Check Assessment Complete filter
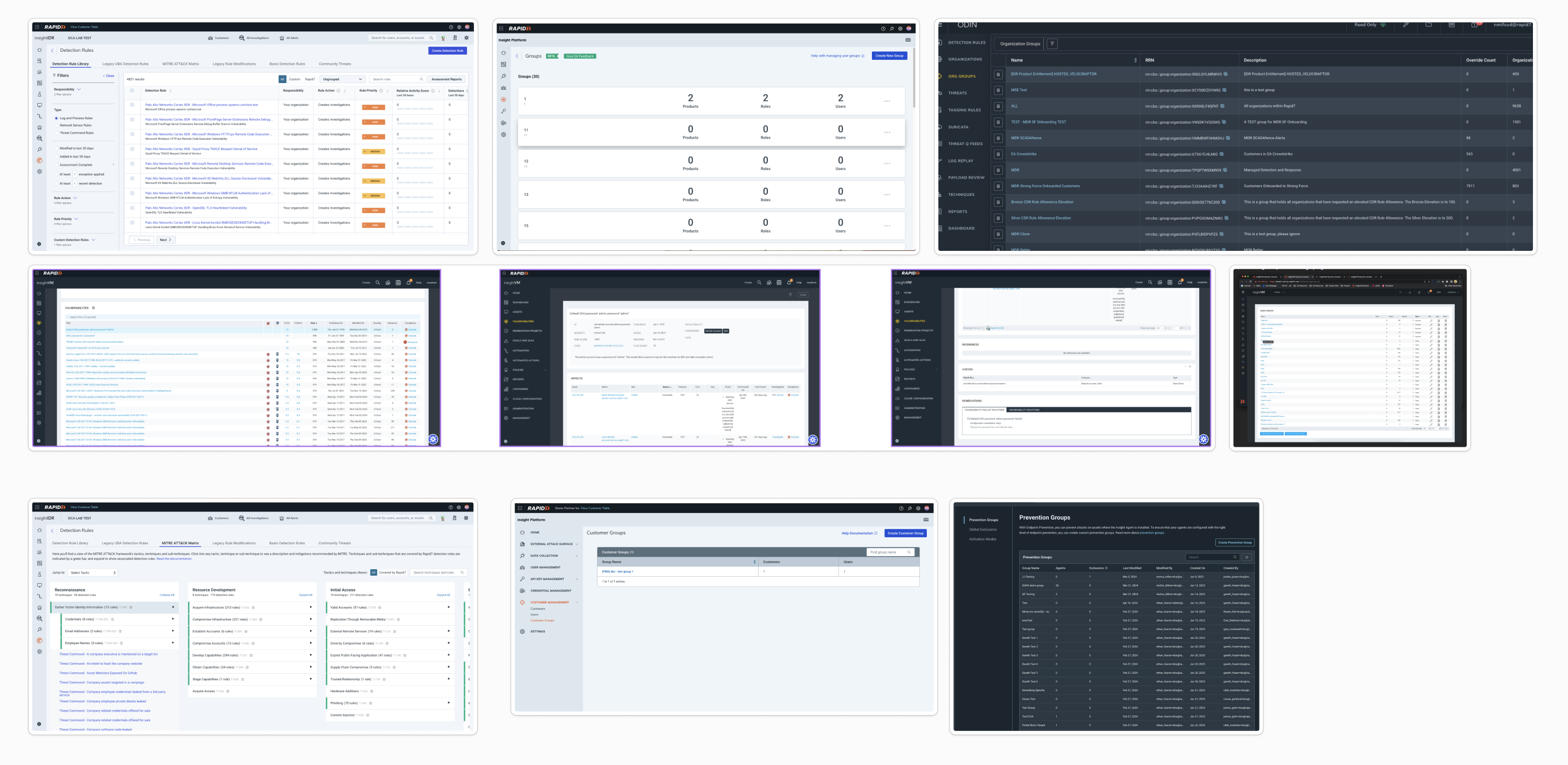Viewport: 1568px width, 765px height. click(57, 165)
